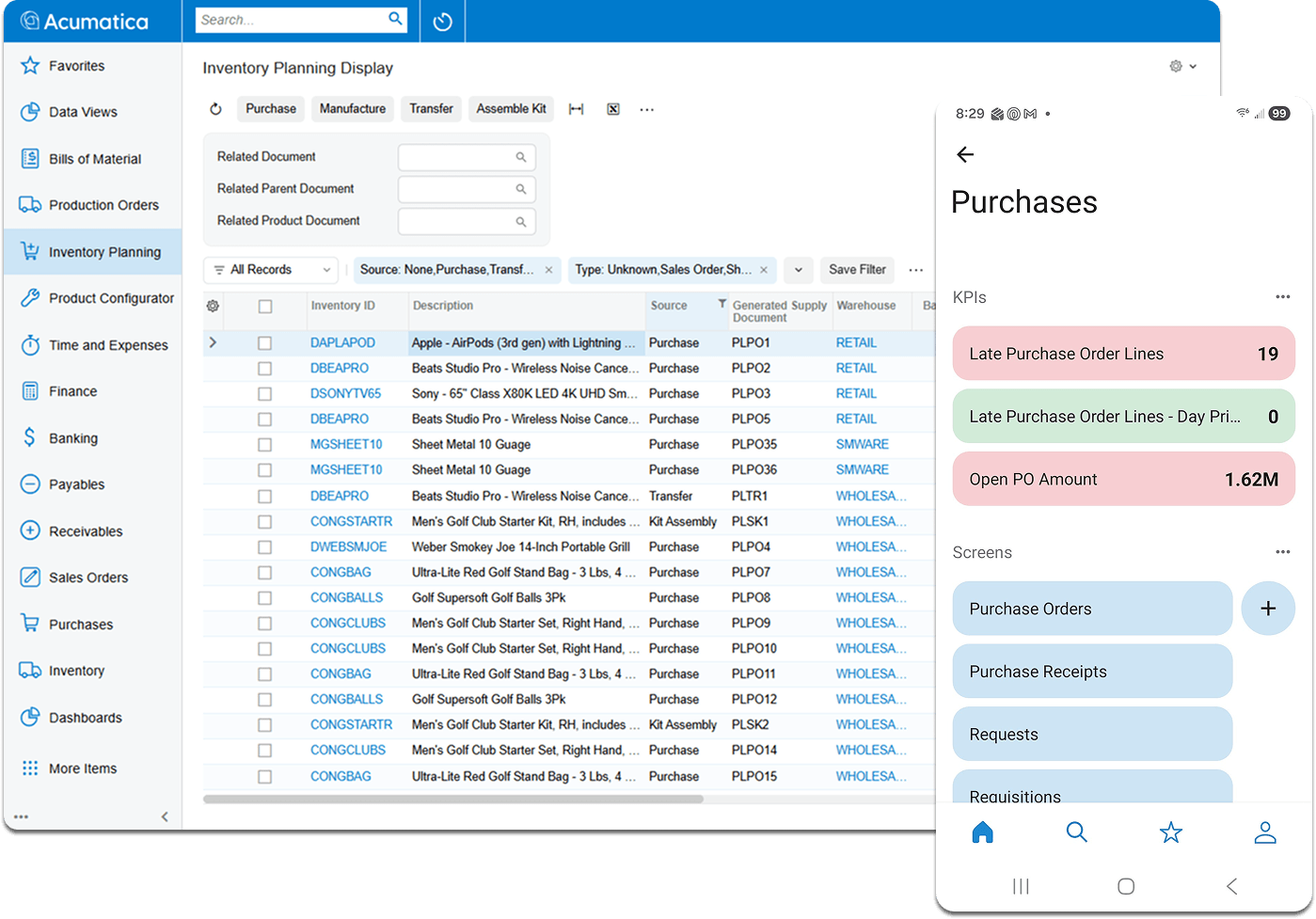The width and height of the screenshot is (1316, 919).
Task: Open the CONGBAG item link
Action: (340, 572)
